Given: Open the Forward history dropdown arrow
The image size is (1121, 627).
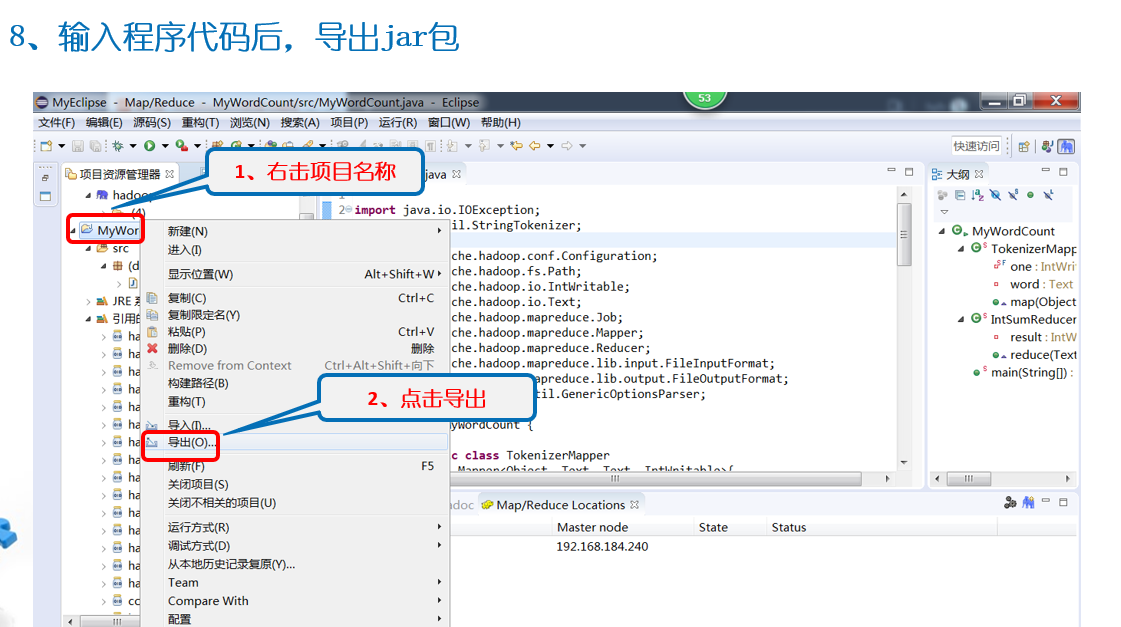Looking at the screenshot, I should click(583, 146).
